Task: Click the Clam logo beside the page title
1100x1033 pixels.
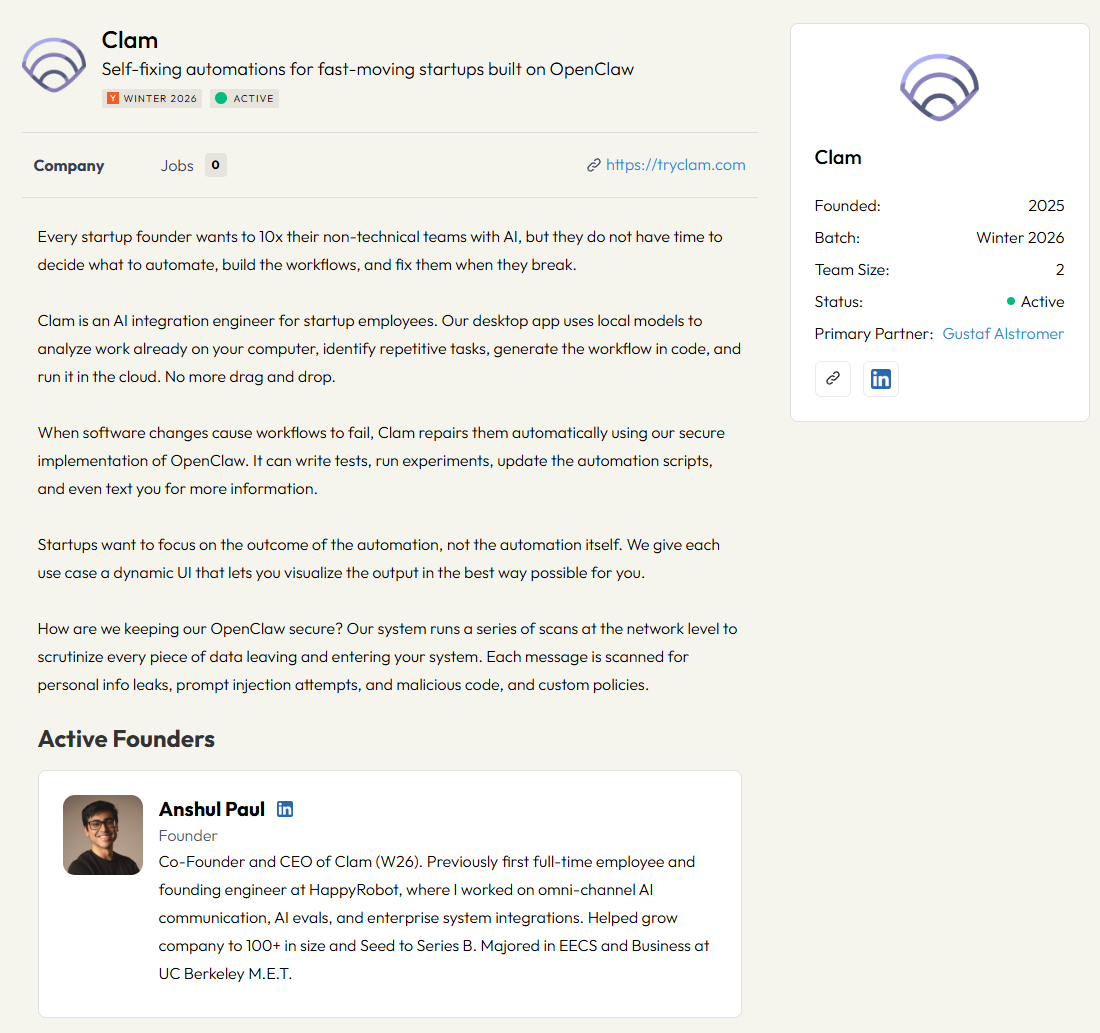Action: tap(54, 66)
